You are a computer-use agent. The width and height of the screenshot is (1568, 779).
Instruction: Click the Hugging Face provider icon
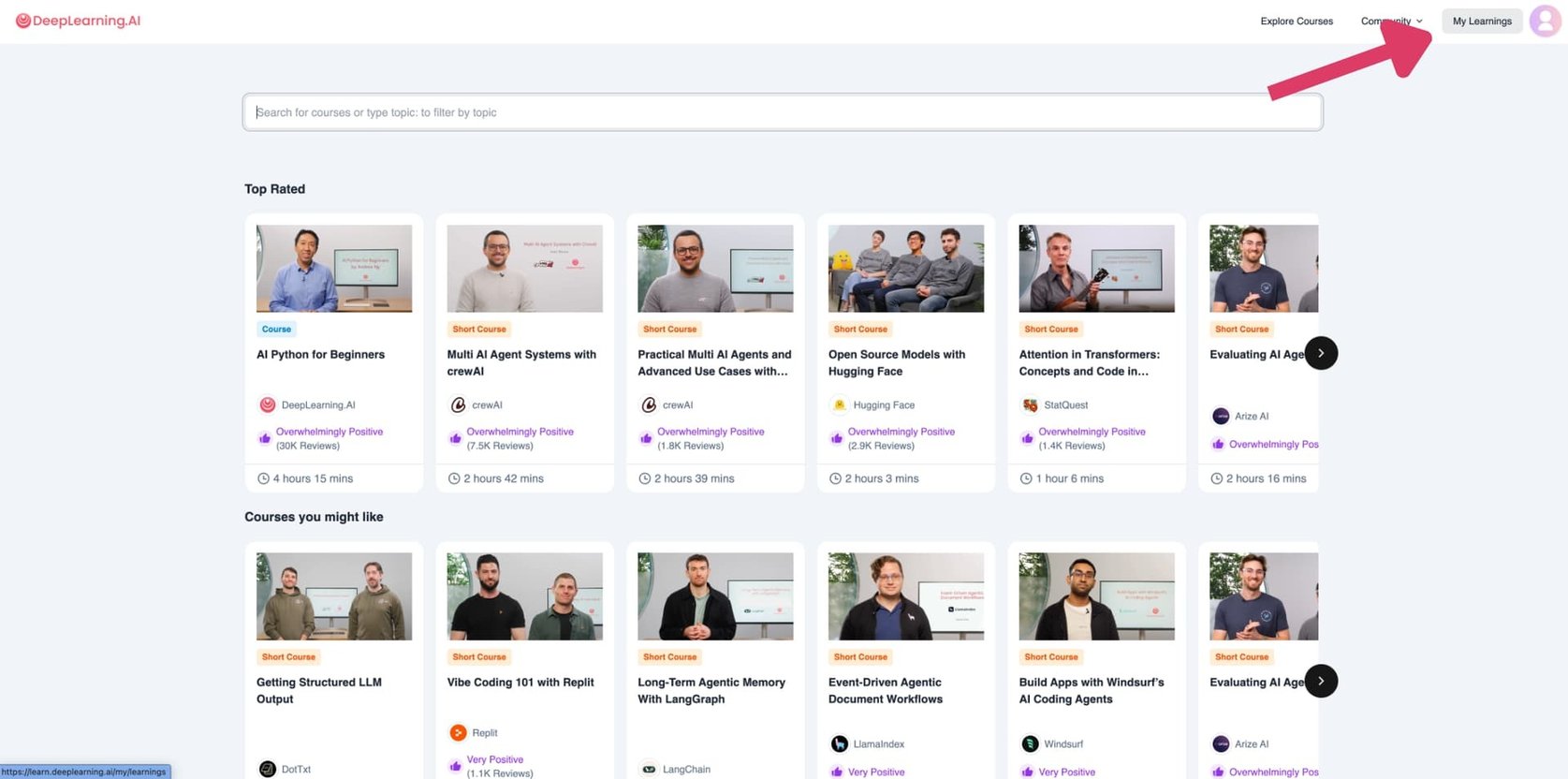(840, 405)
